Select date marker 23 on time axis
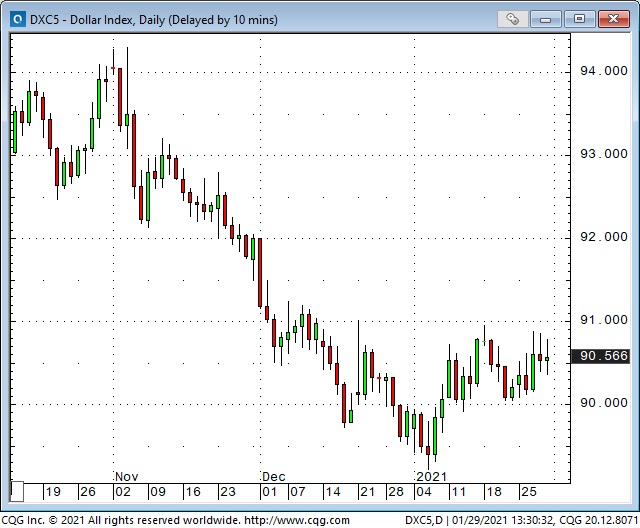Viewport: 640px width, 528px height. coord(228,492)
